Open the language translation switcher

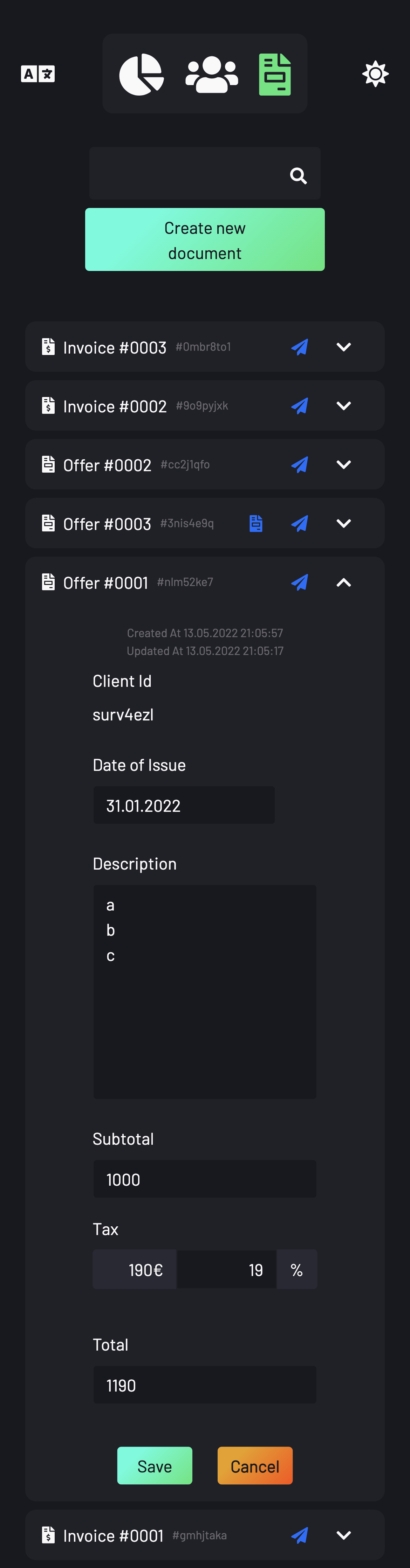click(x=38, y=74)
